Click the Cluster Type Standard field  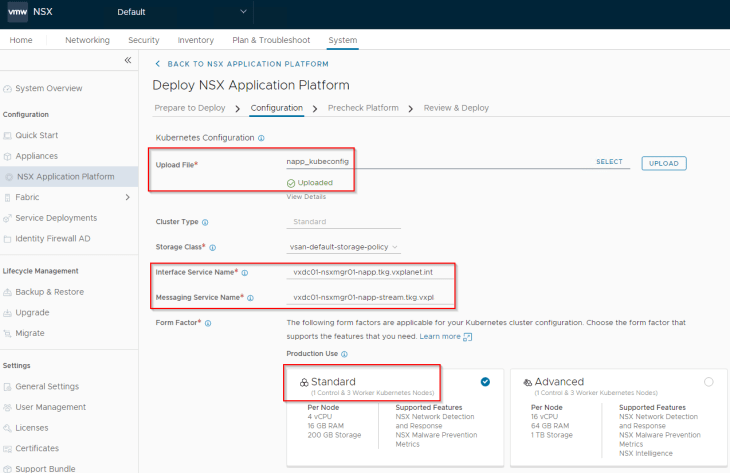tap(343, 222)
